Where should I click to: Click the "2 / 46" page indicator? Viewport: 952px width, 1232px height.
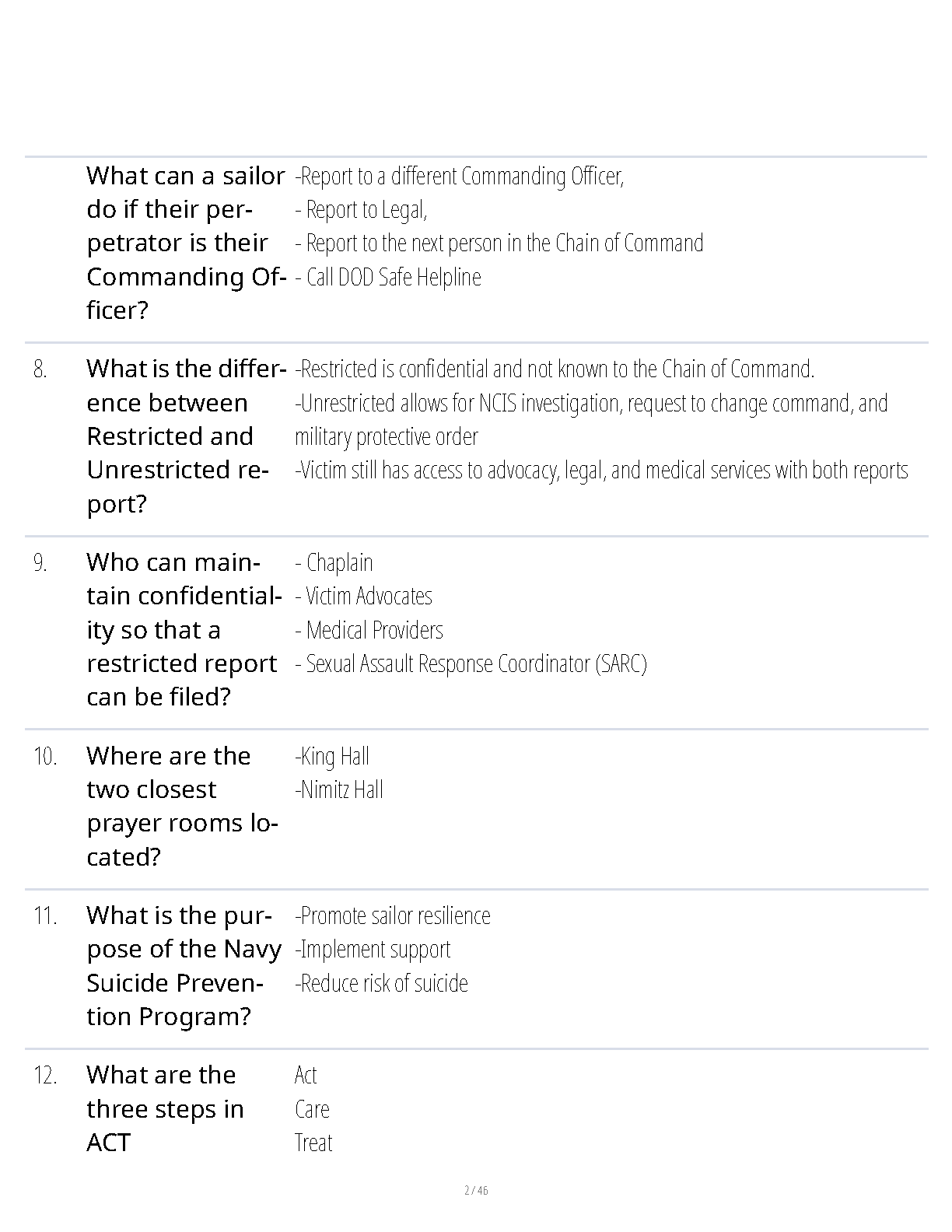coord(476,1190)
